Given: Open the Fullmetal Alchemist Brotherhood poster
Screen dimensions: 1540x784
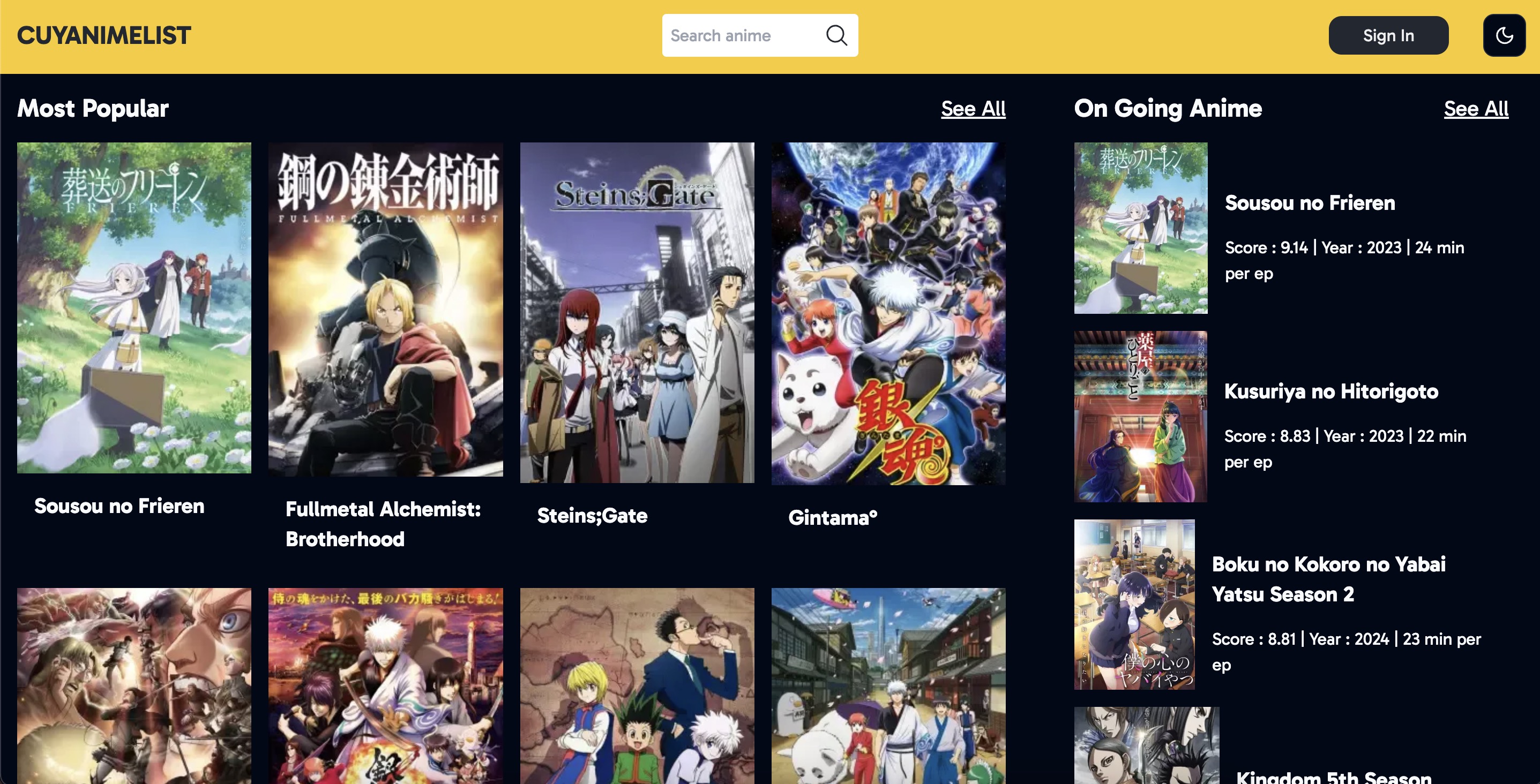Looking at the screenshot, I should [386, 310].
